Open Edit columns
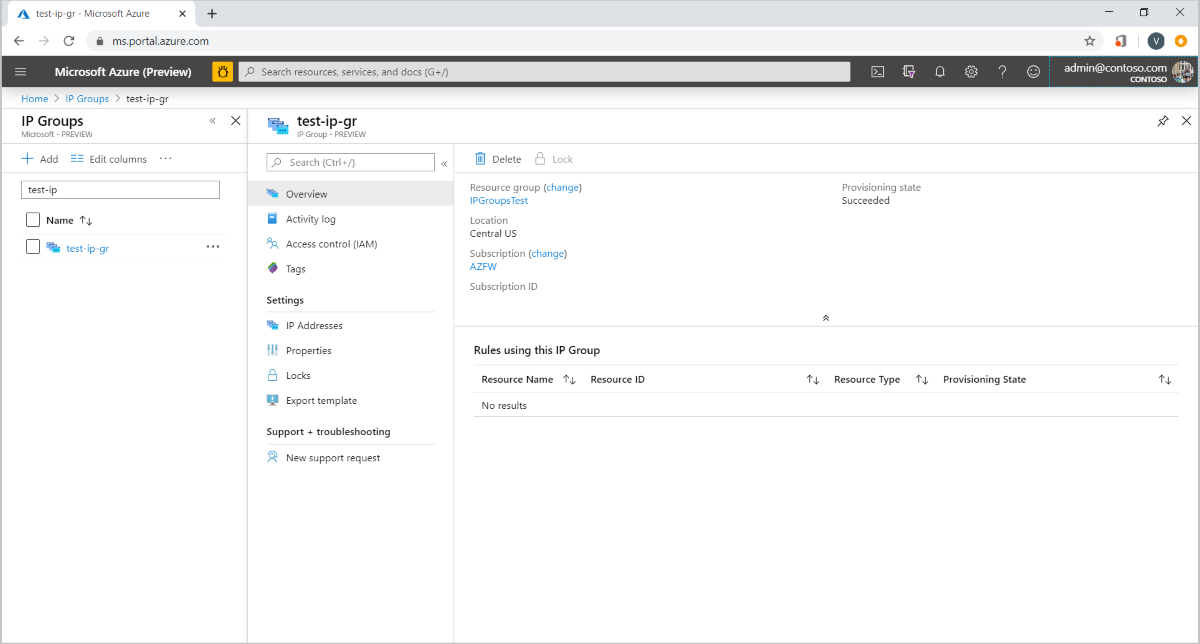The height and width of the screenshot is (644, 1200). tap(109, 159)
